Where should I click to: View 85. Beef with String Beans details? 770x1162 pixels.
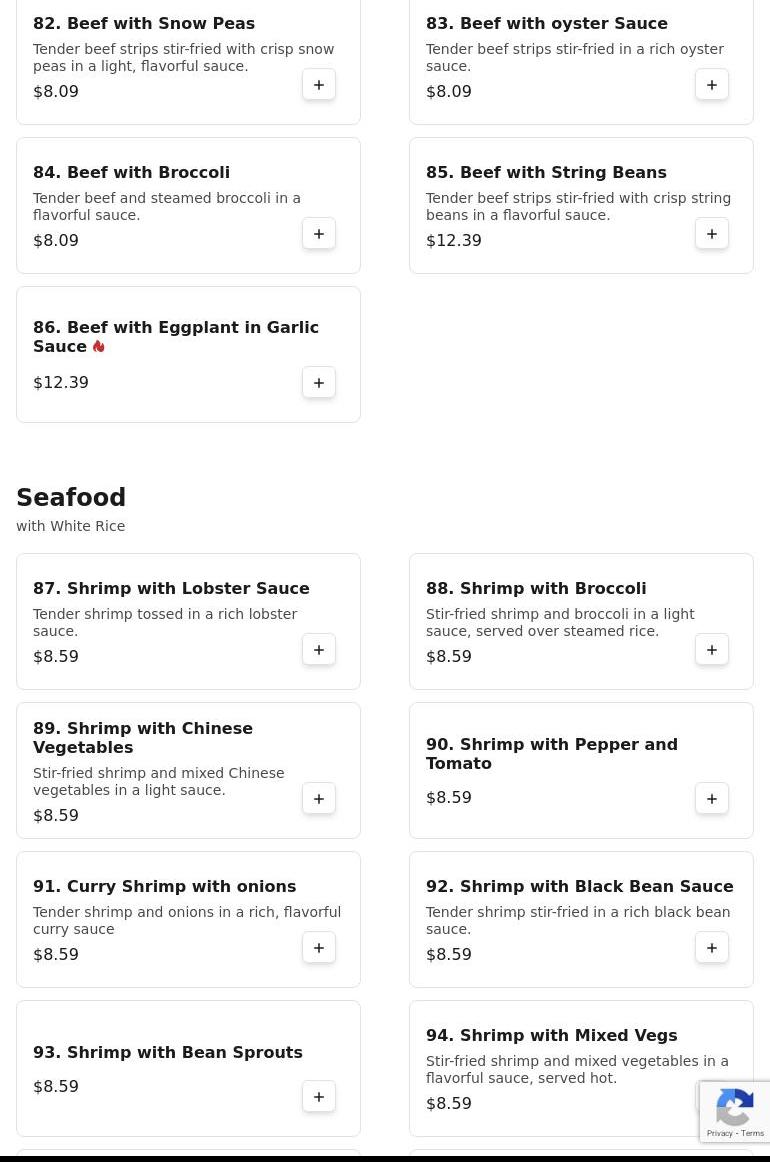coord(546,173)
